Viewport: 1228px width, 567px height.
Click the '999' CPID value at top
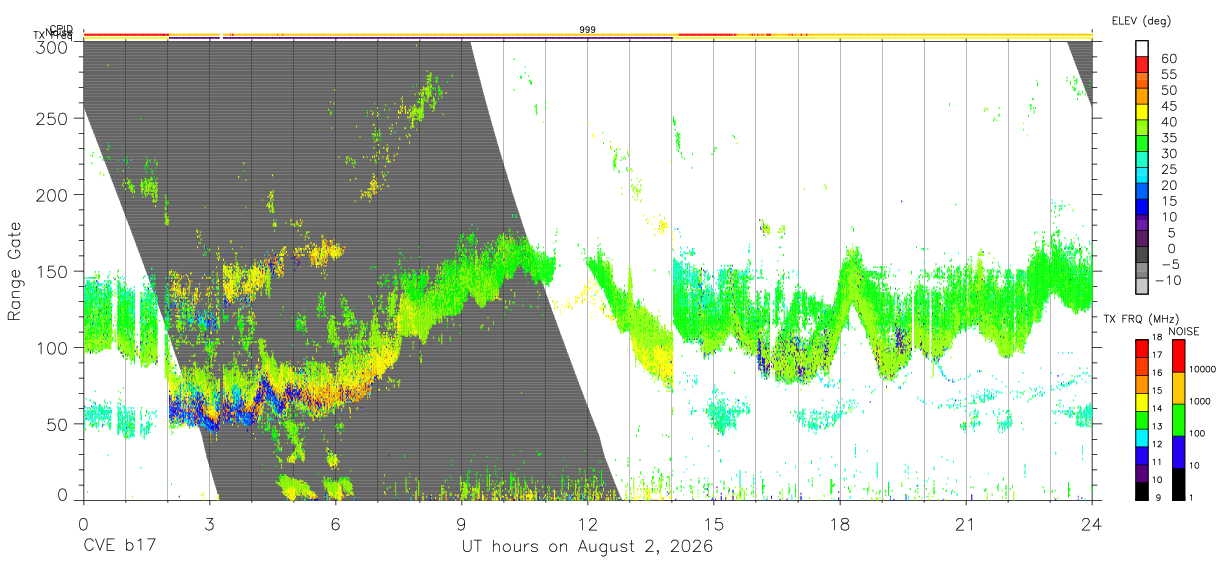[x=588, y=30]
